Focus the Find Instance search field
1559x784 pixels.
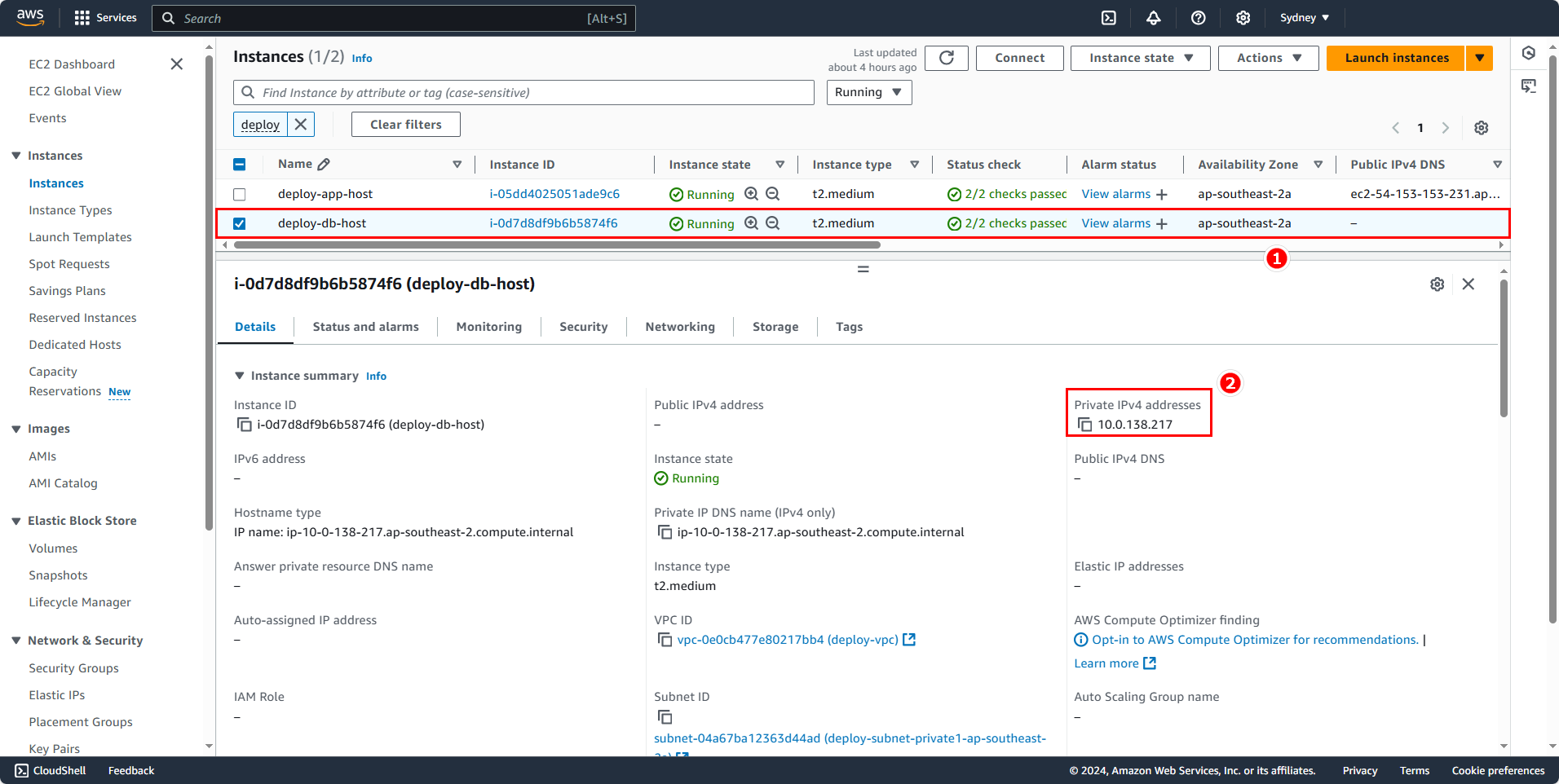click(x=523, y=92)
